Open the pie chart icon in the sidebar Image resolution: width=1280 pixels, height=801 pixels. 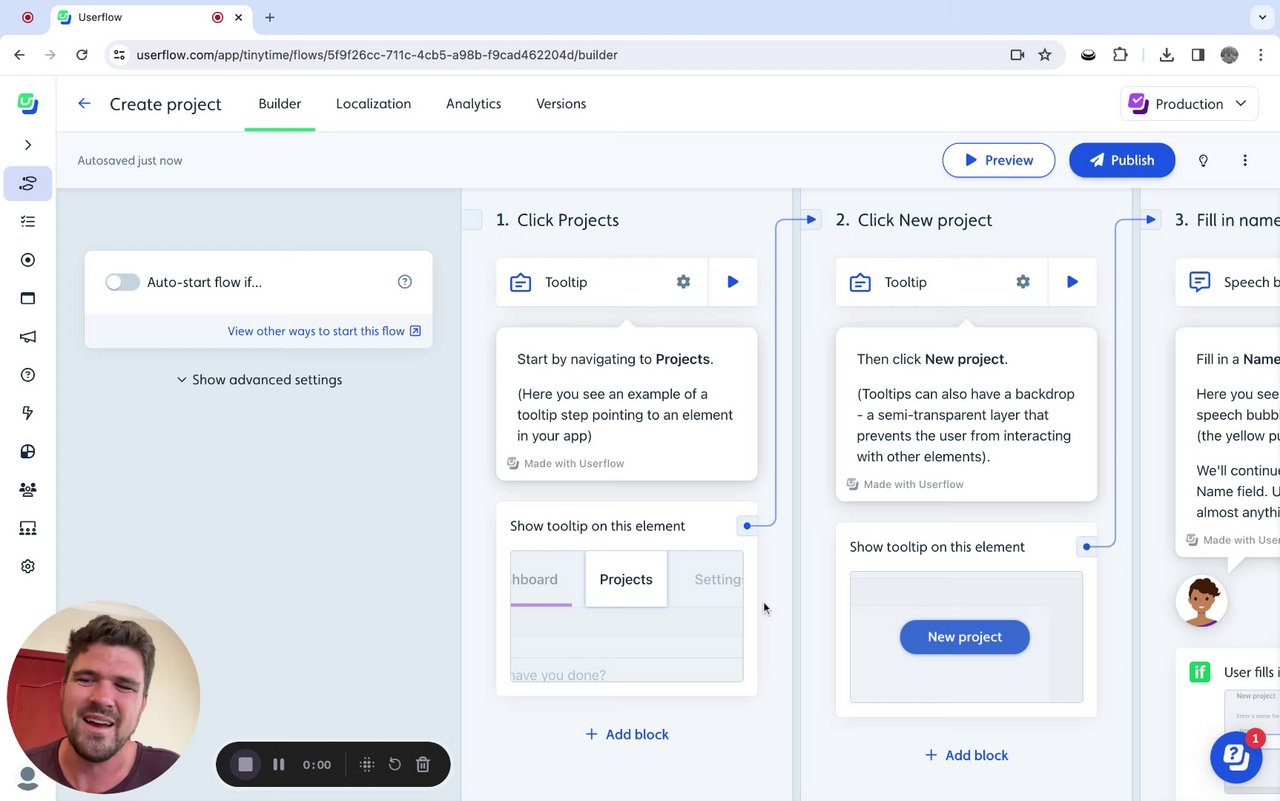tap(28, 452)
